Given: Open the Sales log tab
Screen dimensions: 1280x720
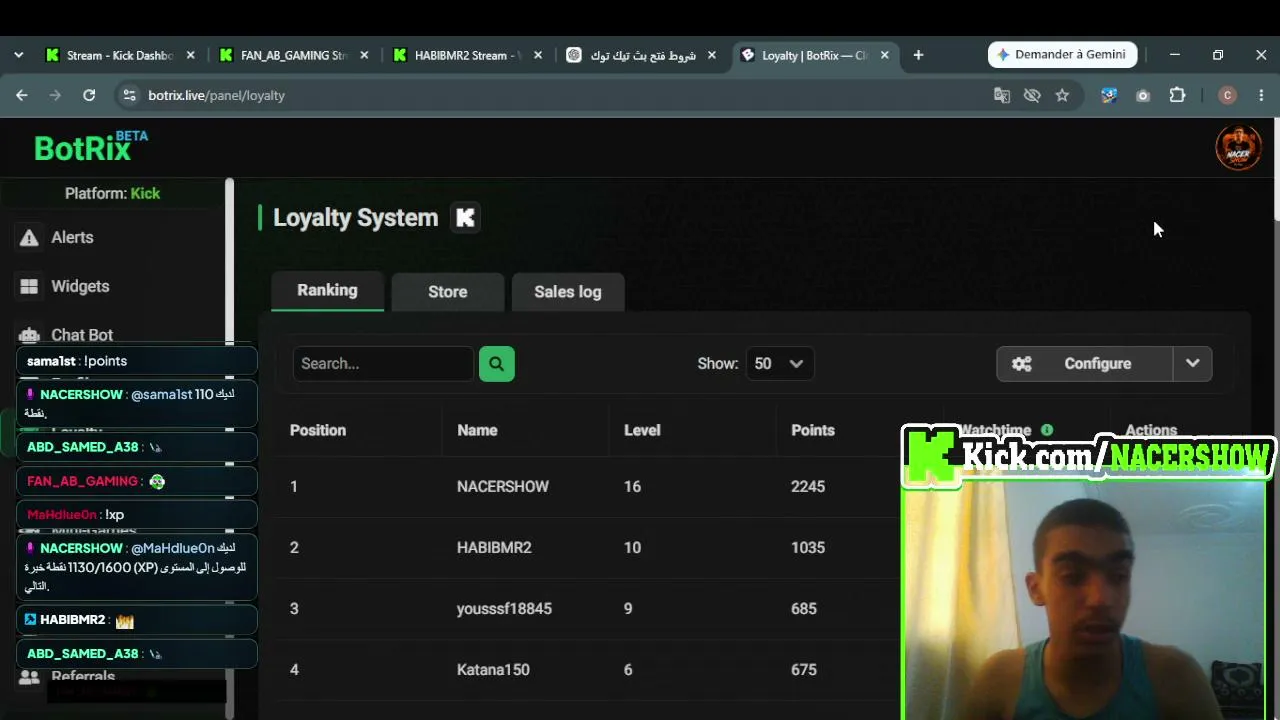Looking at the screenshot, I should tap(568, 291).
